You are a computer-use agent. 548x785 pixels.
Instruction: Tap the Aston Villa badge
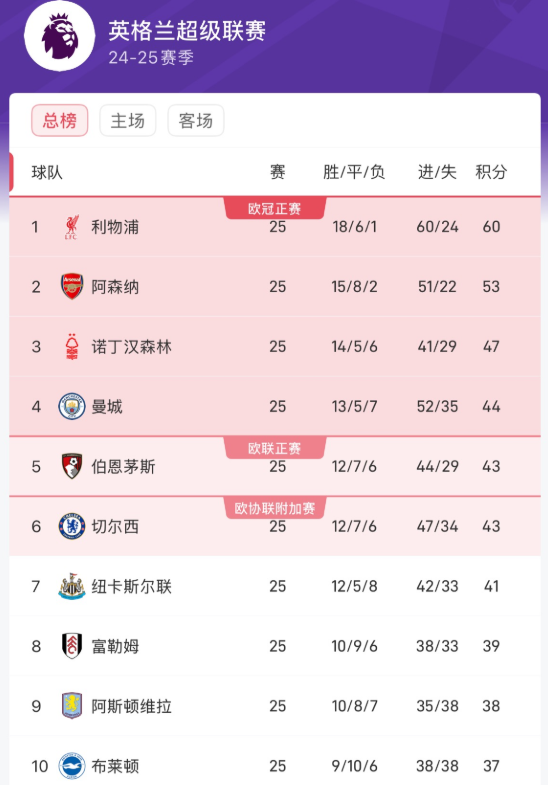coord(72,706)
